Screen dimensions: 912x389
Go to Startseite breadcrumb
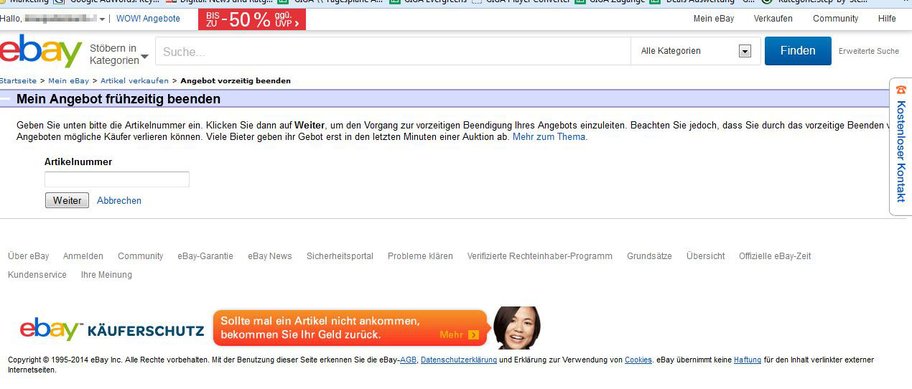tap(18, 81)
